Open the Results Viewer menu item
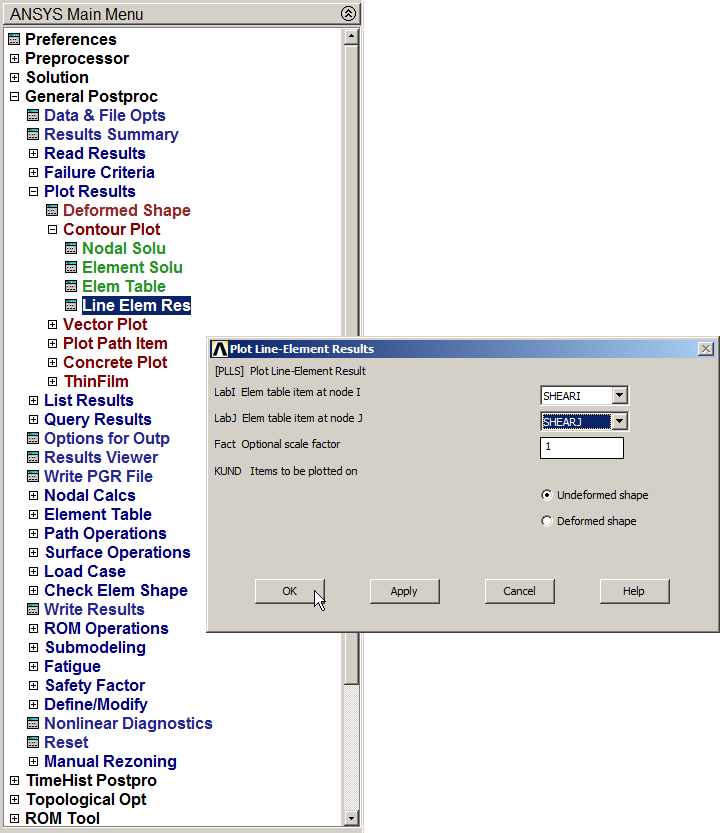This screenshot has width=720, height=833. (x=100, y=457)
